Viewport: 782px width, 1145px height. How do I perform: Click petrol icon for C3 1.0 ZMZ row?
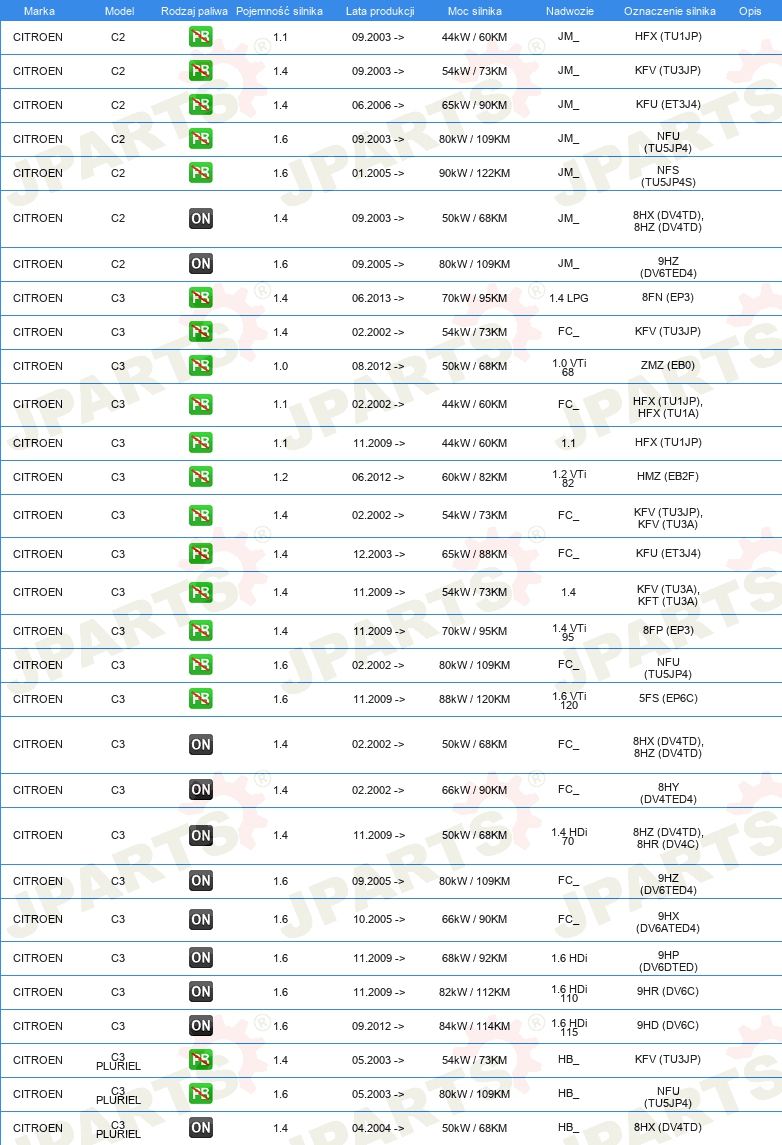pos(200,366)
